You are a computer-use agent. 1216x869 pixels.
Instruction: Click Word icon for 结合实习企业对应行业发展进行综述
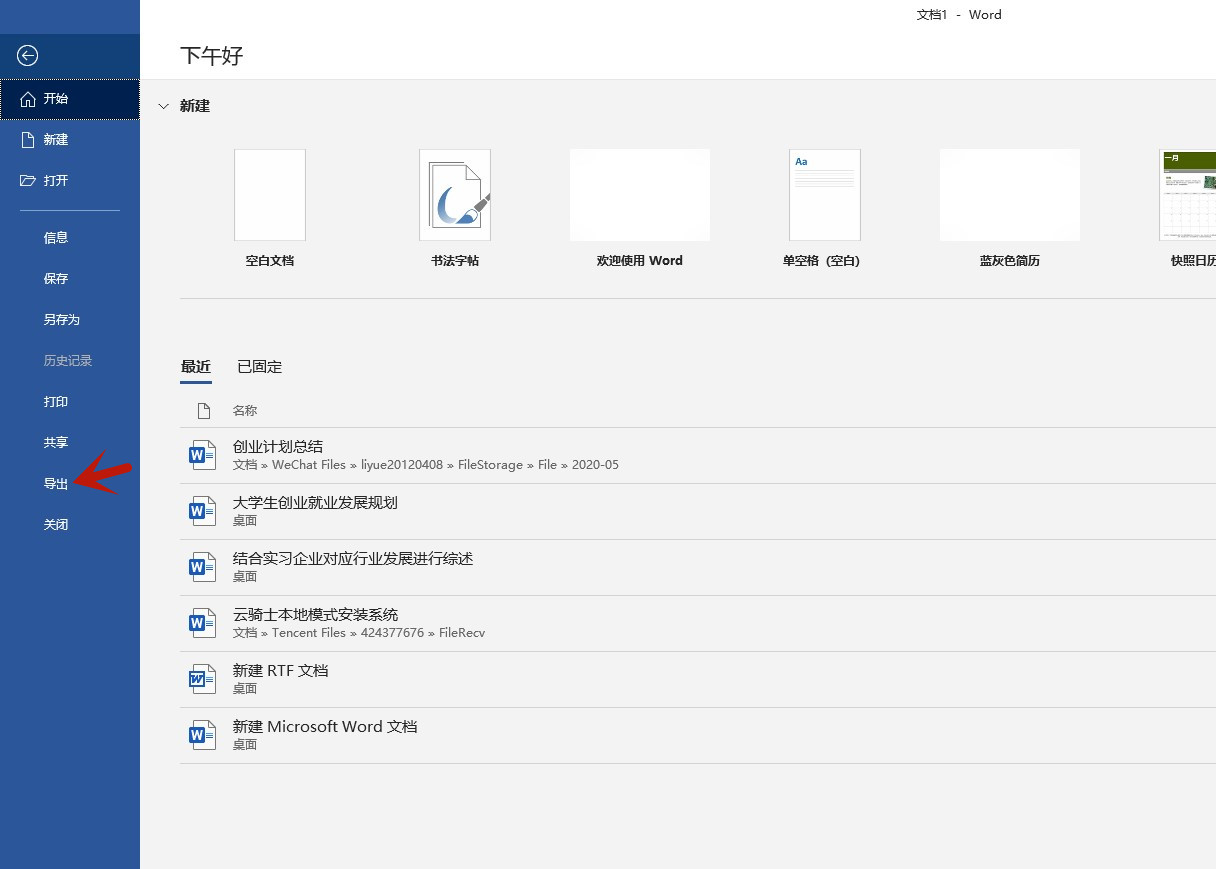click(x=202, y=568)
